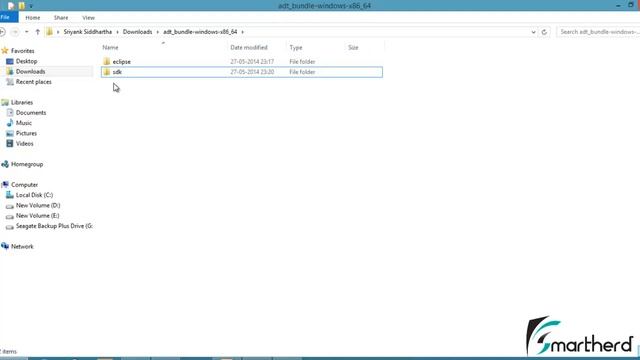This screenshot has height=360, width=640.
Task: Sort by the Size column header
Action: (x=353, y=47)
